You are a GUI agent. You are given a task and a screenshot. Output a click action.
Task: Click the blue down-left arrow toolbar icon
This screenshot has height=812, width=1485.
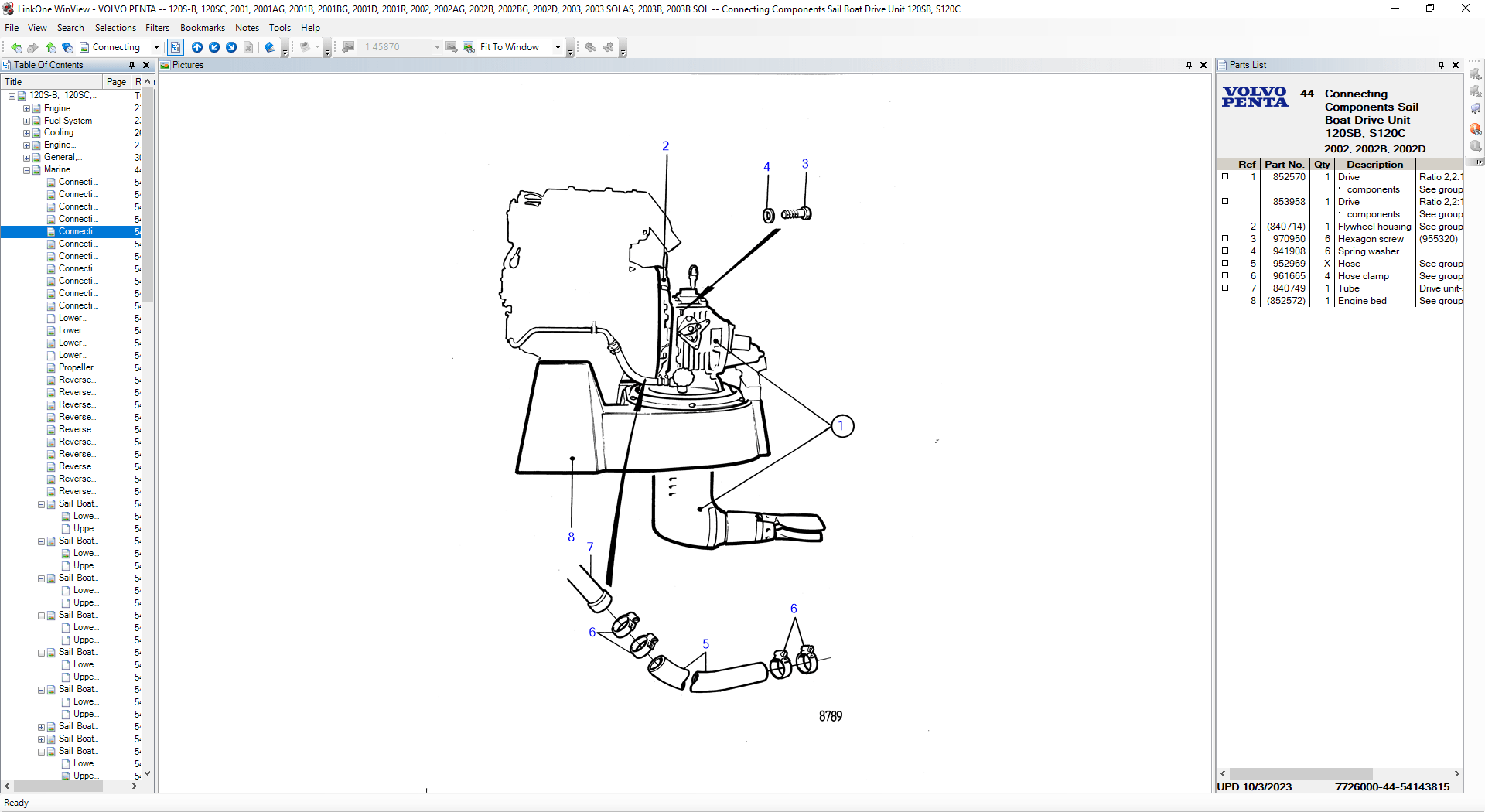point(214,47)
